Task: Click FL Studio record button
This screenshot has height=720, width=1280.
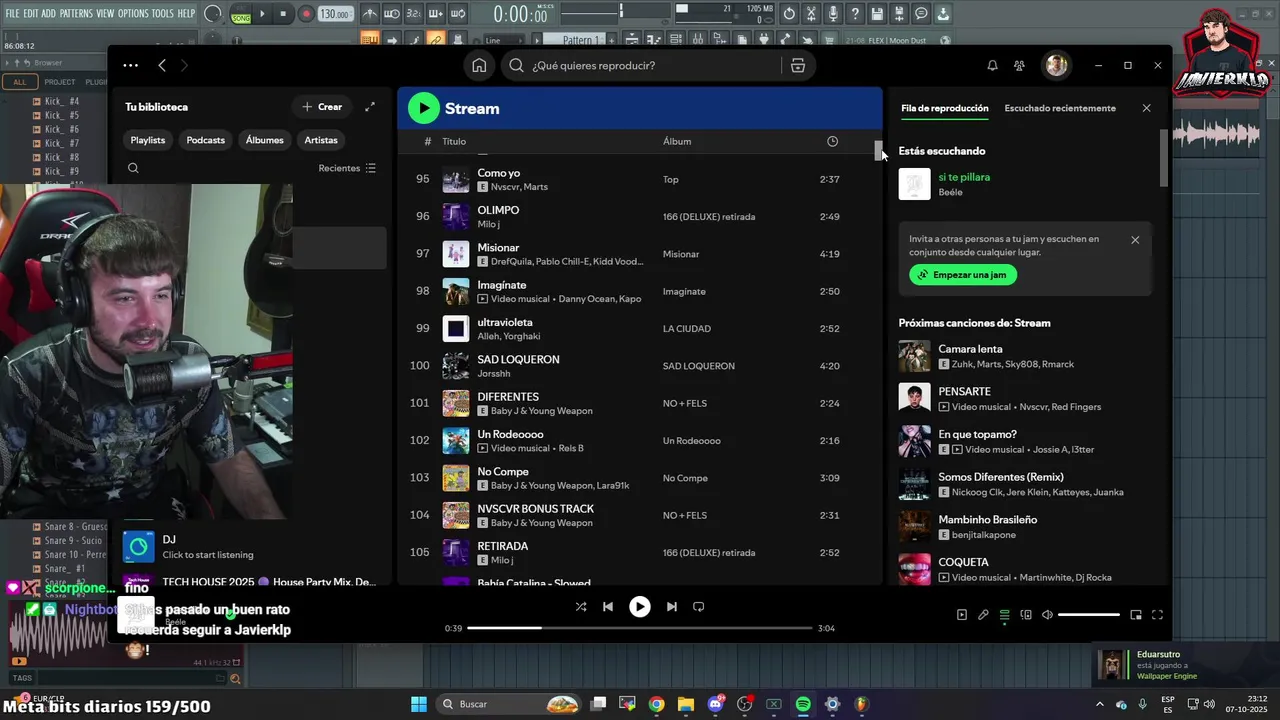Action: (306, 14)
